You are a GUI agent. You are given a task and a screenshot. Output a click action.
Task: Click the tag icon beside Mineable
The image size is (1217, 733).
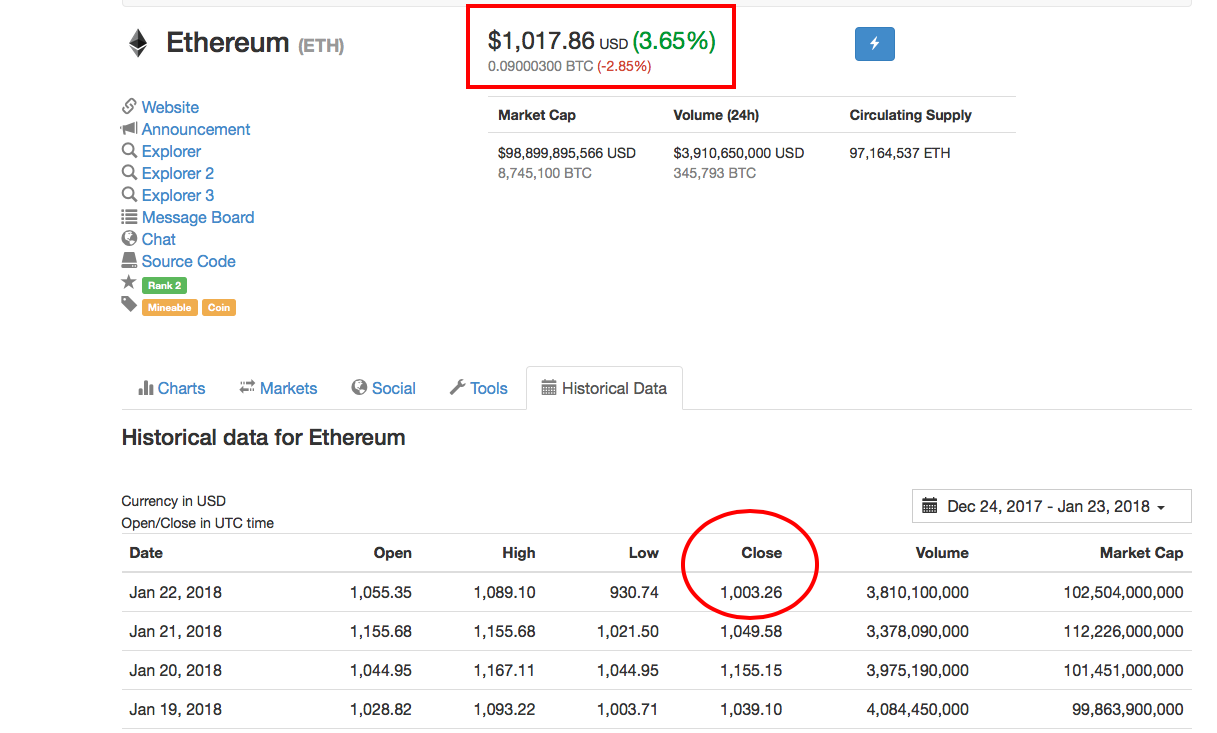coord(129,305)
